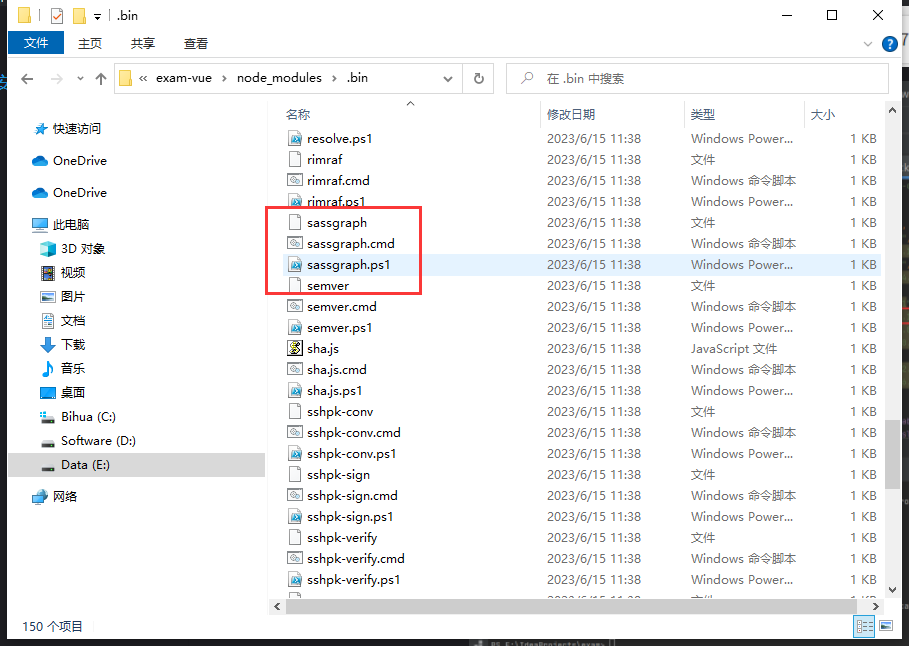Expand the ribbon with the chevron

[868, 43]
